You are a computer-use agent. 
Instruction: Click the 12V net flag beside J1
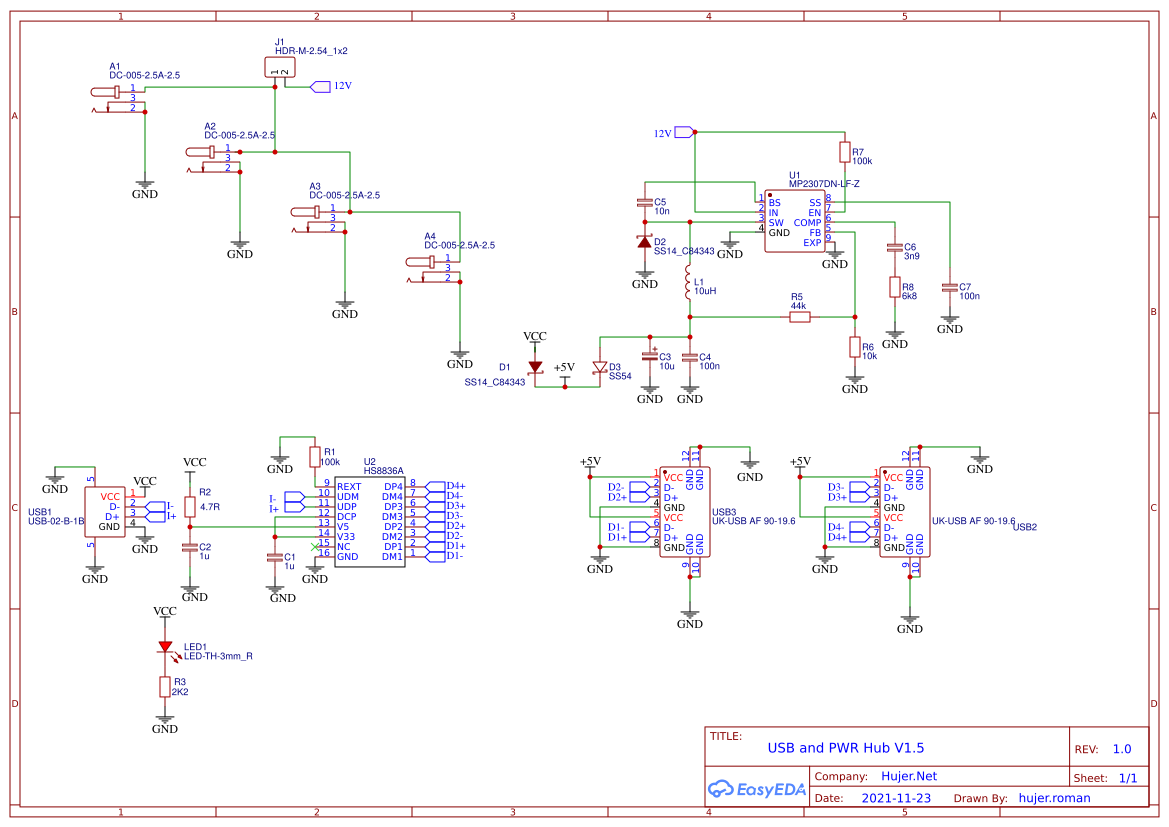coord(320,87)
